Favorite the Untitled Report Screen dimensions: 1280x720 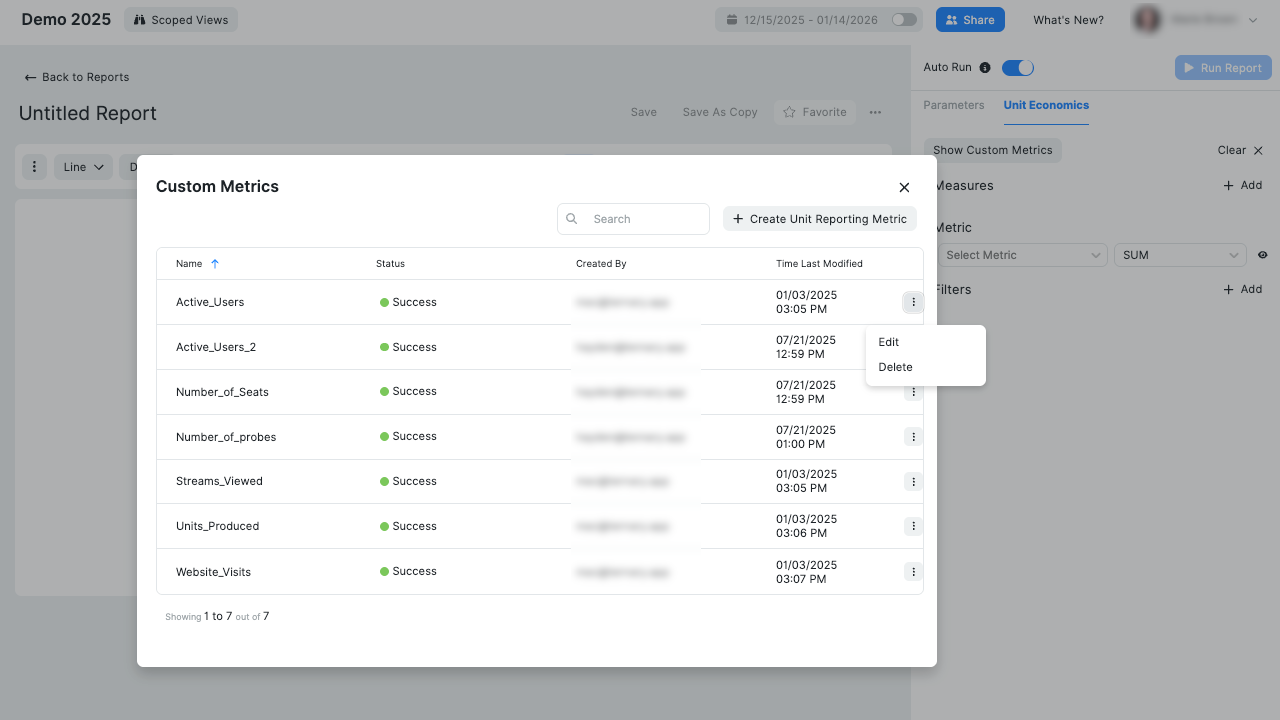coord(815,112)
